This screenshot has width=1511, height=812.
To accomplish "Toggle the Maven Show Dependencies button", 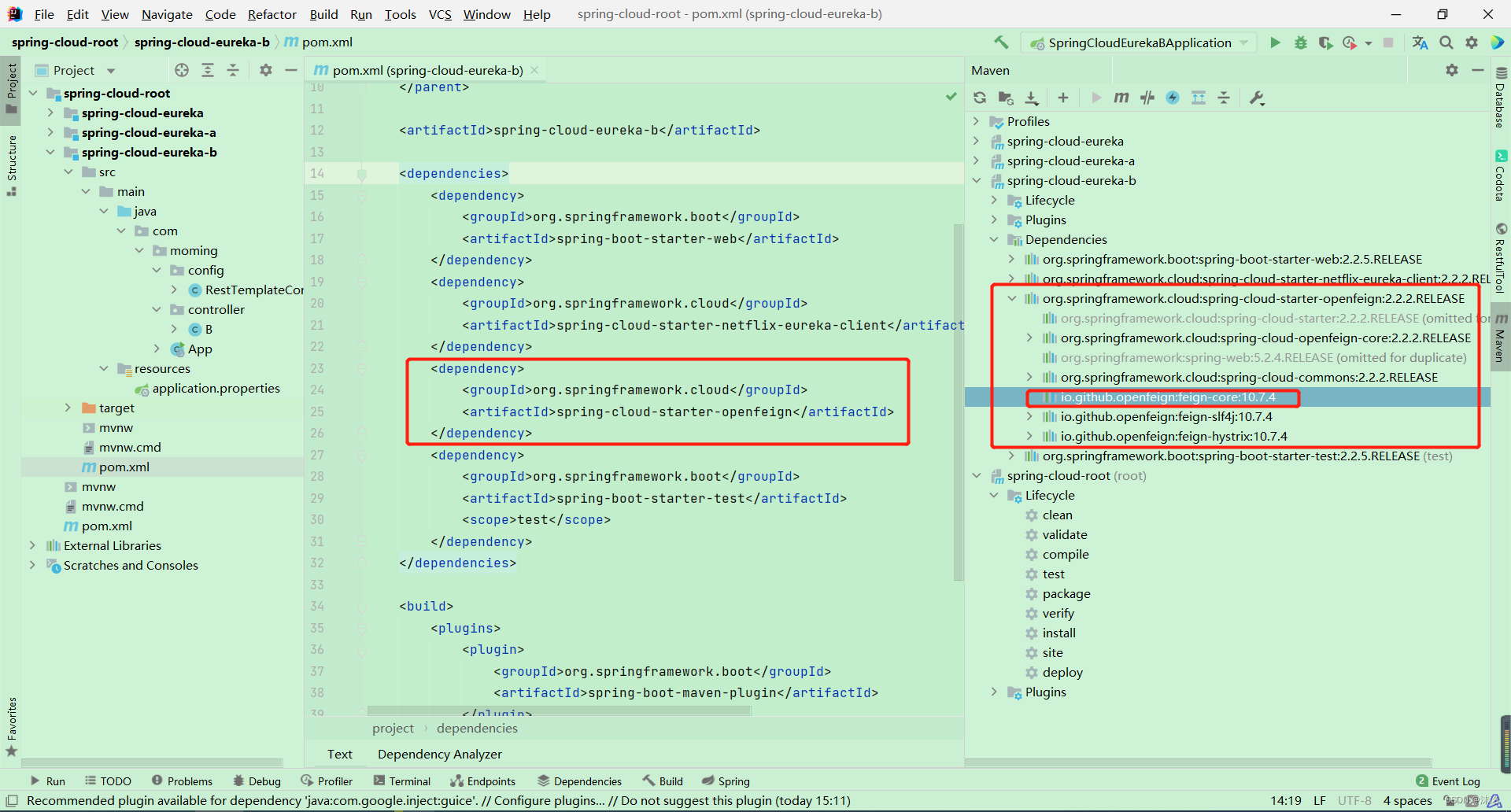I will click(x=1199, y=98).
